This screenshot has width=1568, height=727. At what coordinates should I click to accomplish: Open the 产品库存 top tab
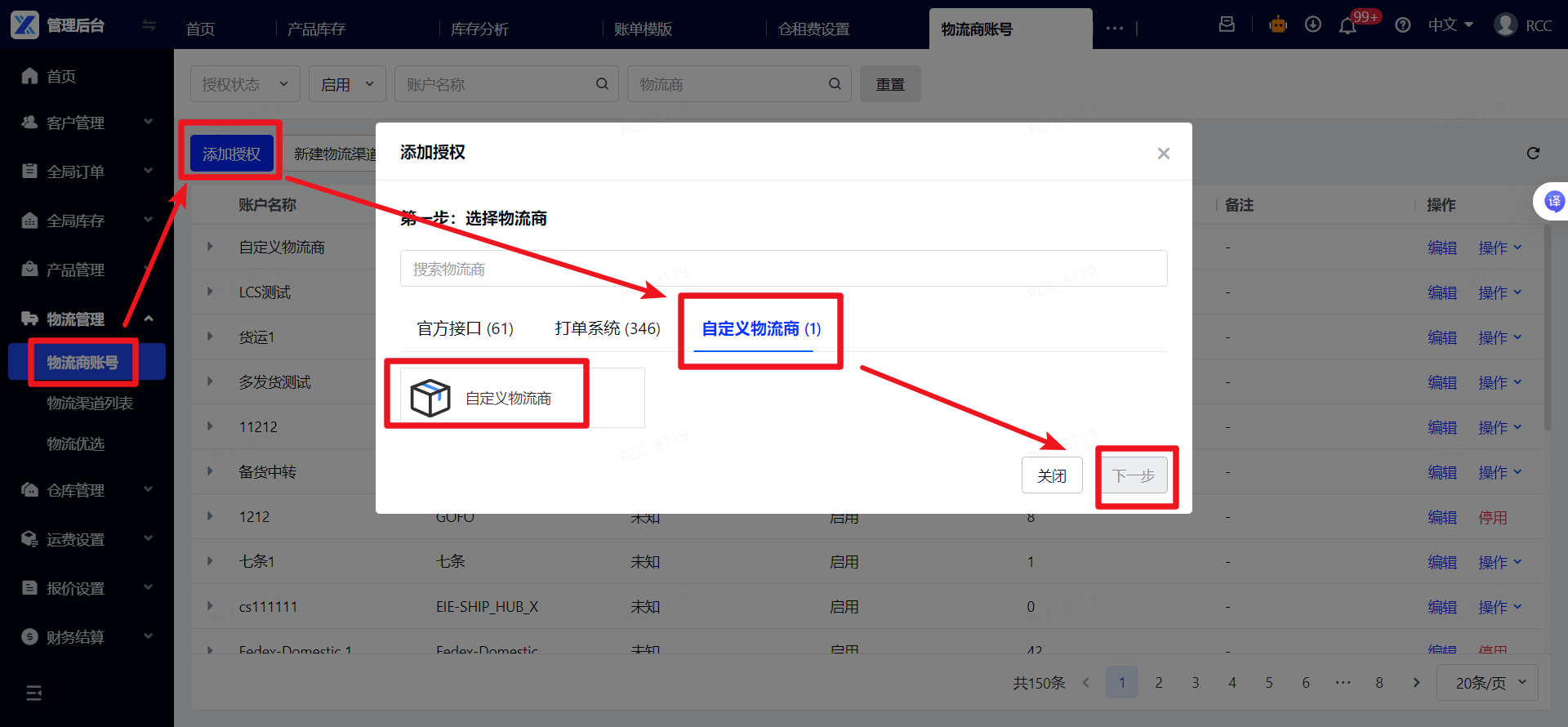coord(316,29)
